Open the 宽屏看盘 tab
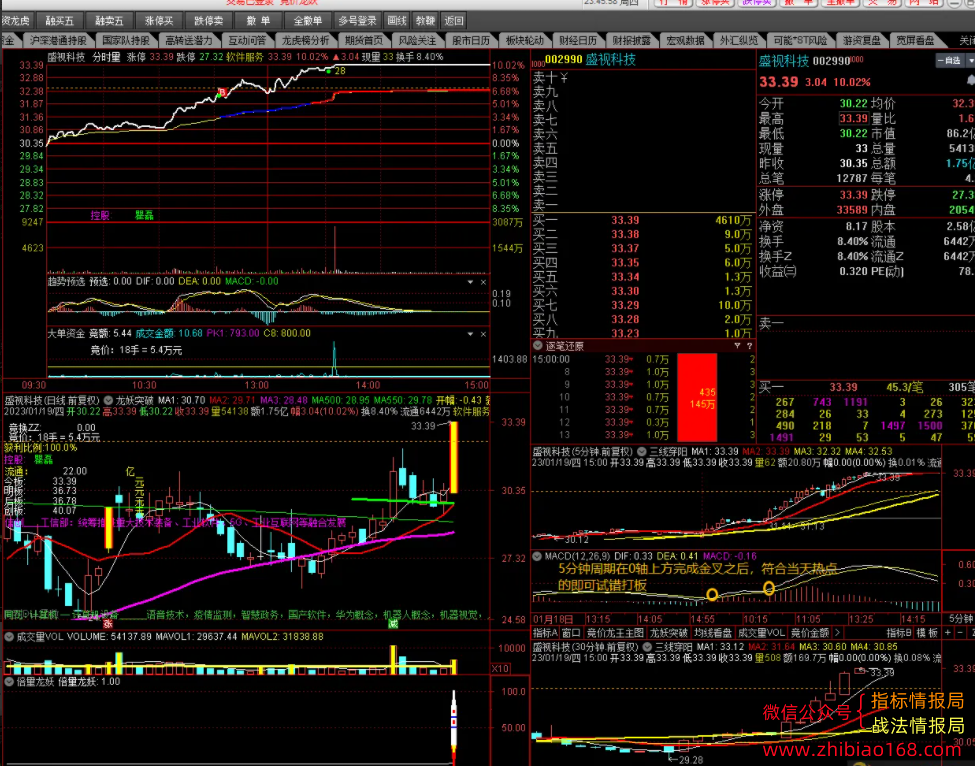Image resolution: width=975 pixels, height=766 pixels. click(x=915, y=40)
